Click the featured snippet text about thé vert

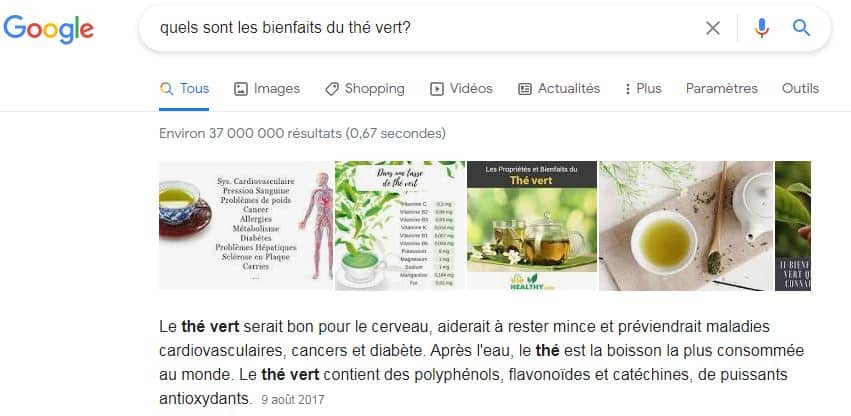click(481, 363)
